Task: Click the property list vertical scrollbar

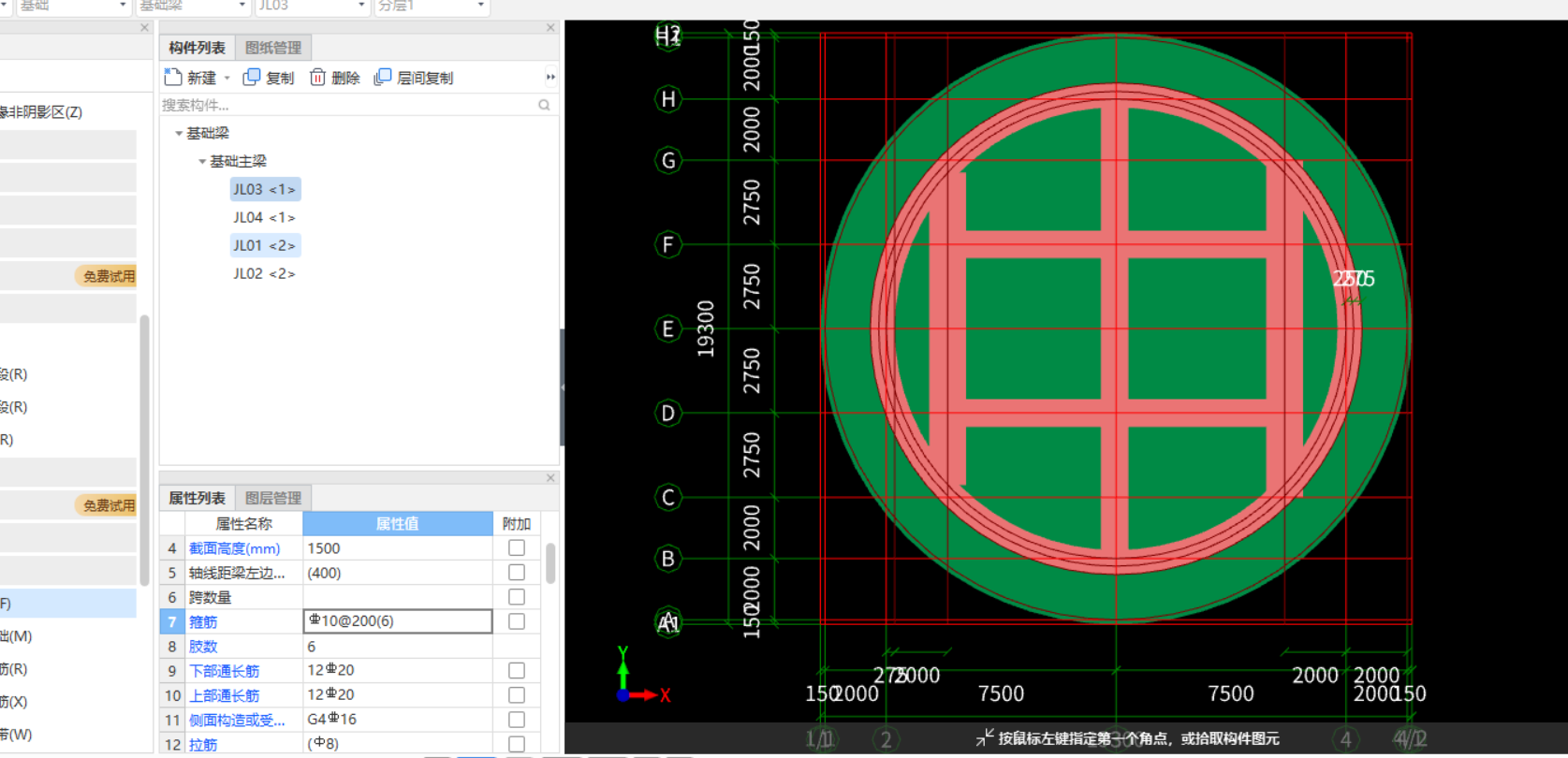Action: coord(550,563)
